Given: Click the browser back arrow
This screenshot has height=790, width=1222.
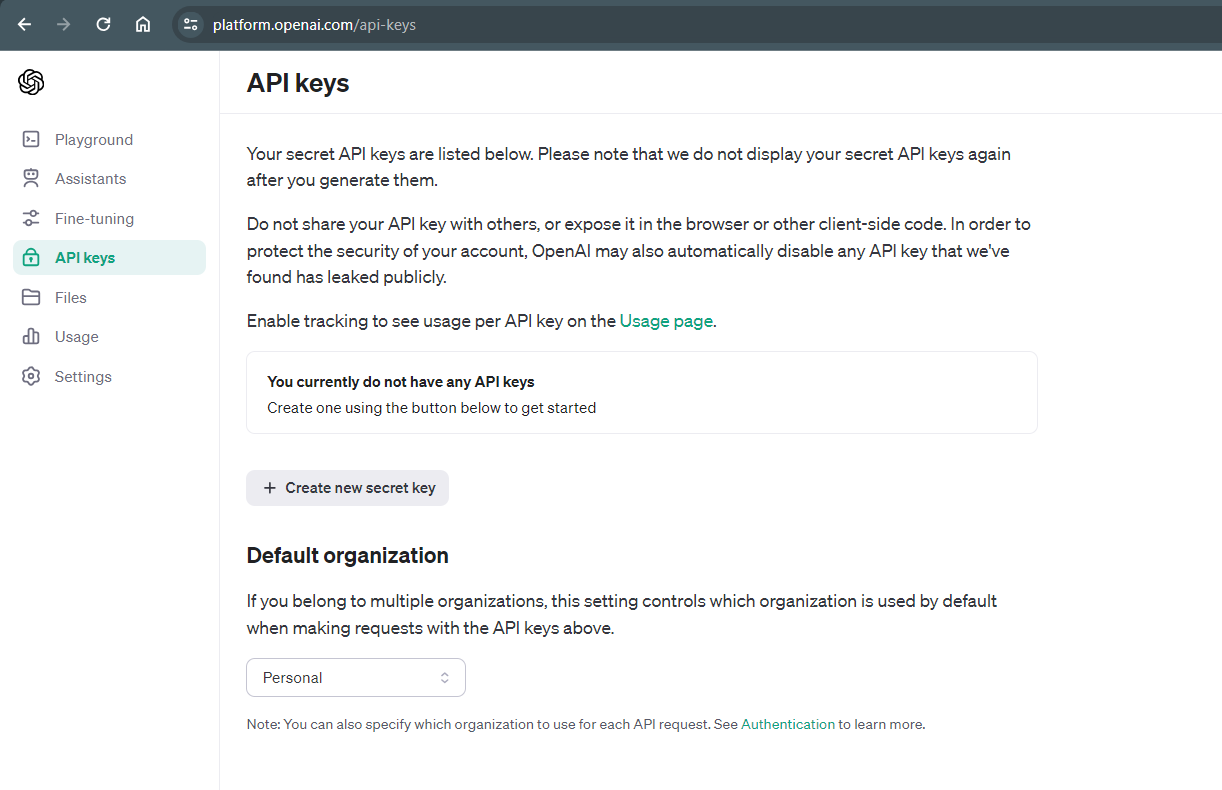Looking at the screenshot, I should [25, 25].
